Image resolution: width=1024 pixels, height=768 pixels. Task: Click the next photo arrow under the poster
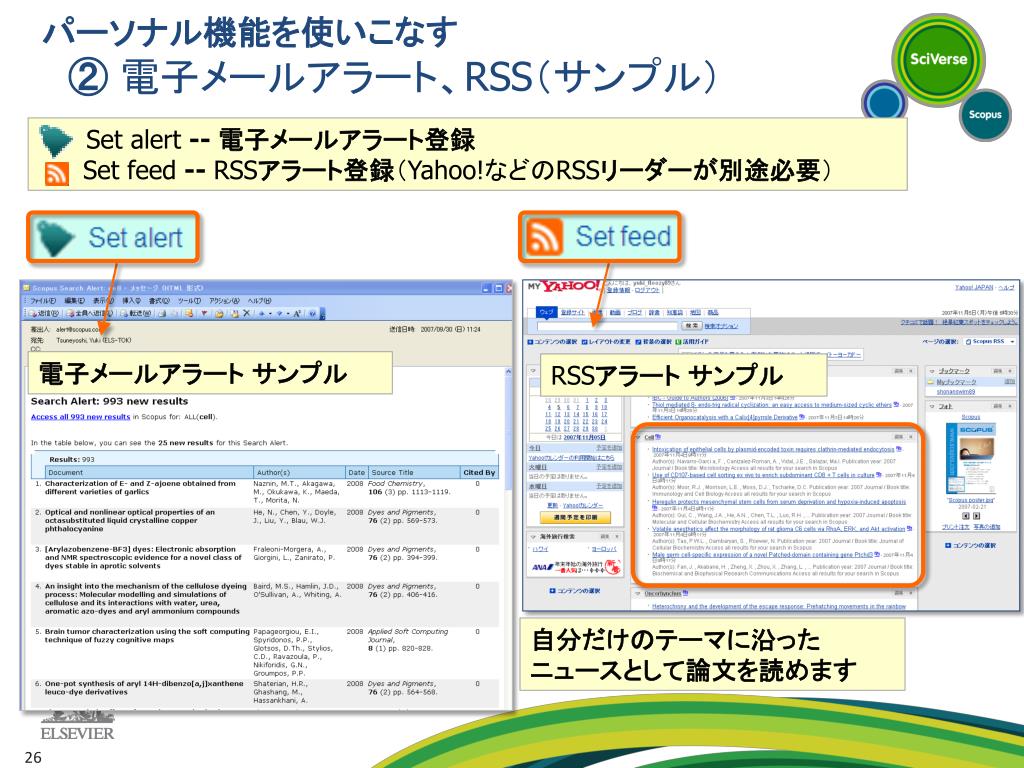click(x=976, y=516)
